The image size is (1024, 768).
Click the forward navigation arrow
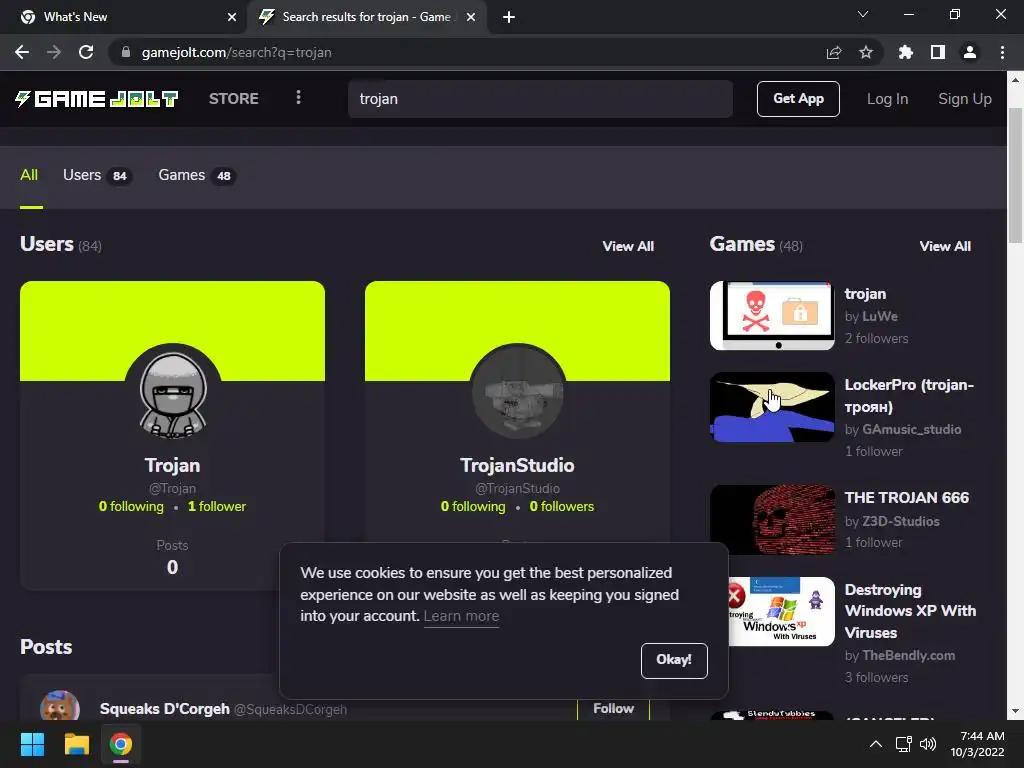(54, 52)
